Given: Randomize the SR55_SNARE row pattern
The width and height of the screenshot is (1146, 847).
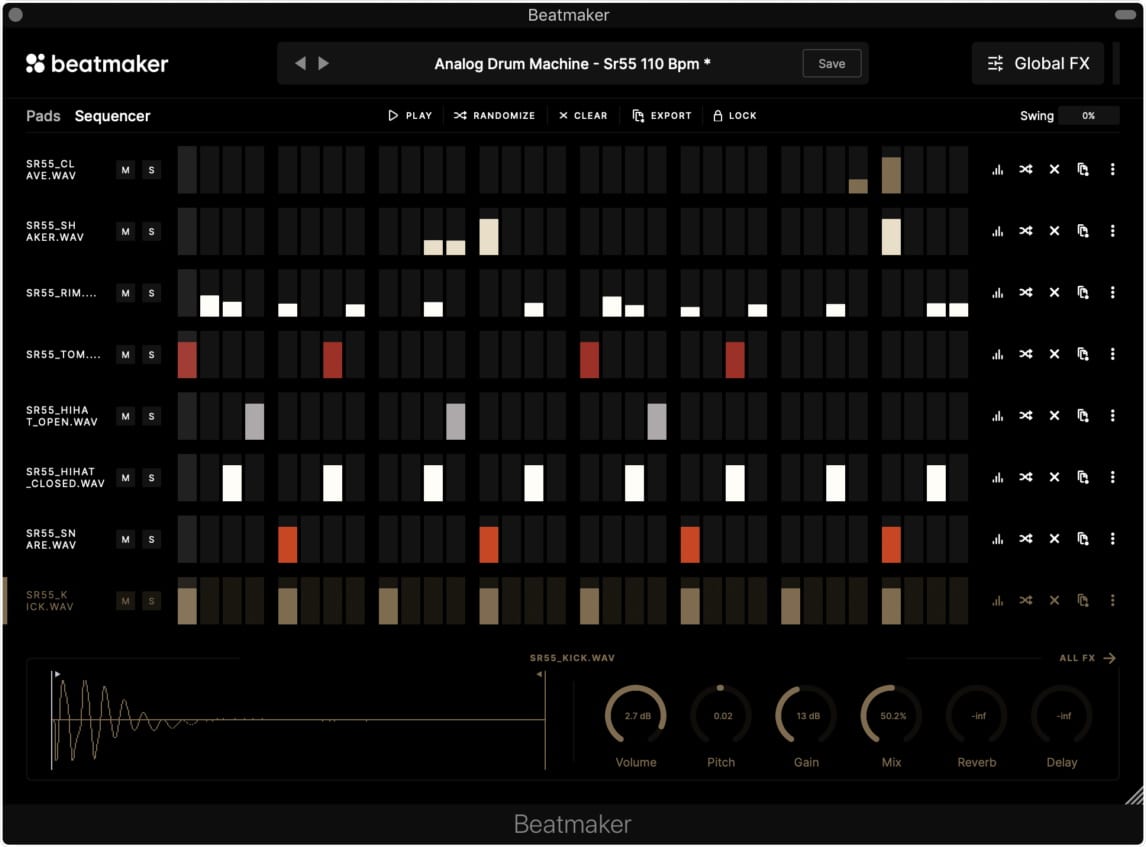Looking at the screenshot, I should [x=1025, y=539].
